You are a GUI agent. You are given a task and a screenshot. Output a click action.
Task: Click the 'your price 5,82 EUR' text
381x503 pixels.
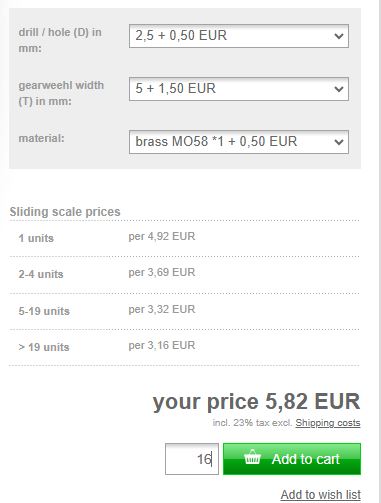(256, 401)
